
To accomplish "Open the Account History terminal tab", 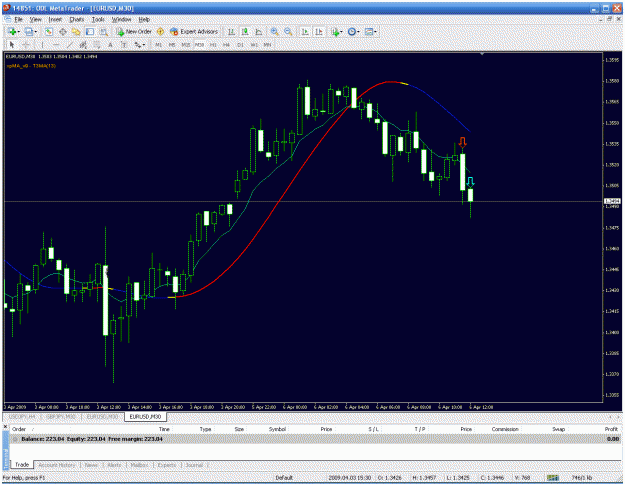I will [x=57, y=465].
